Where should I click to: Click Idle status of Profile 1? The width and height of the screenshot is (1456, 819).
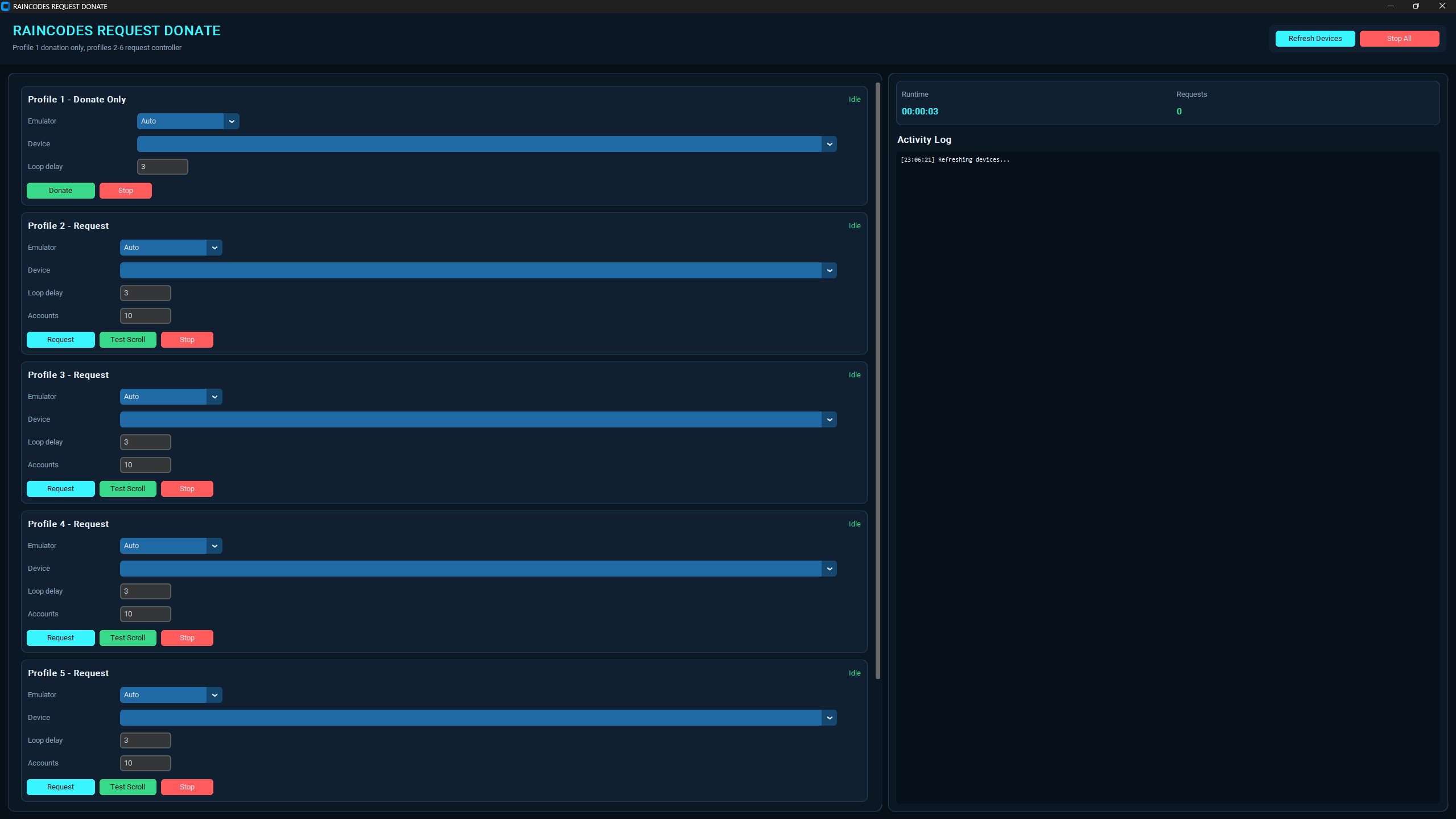pos(855,100)
